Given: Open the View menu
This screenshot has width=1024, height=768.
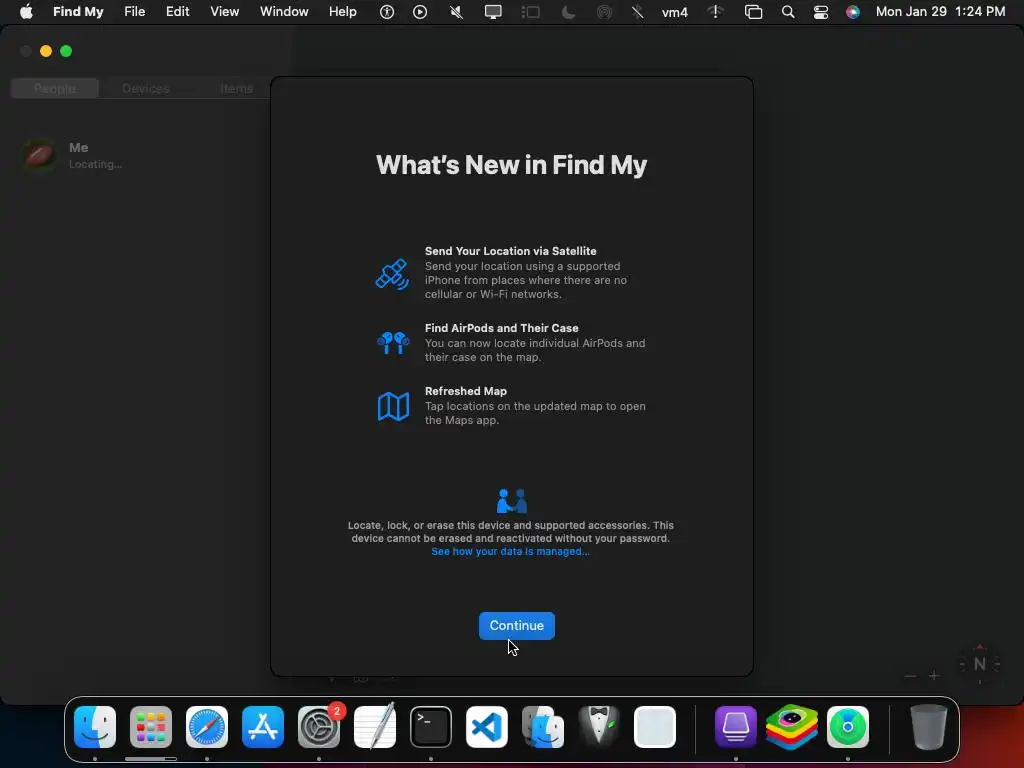Looking at the screenshot, I should click(x=224, y=12).
